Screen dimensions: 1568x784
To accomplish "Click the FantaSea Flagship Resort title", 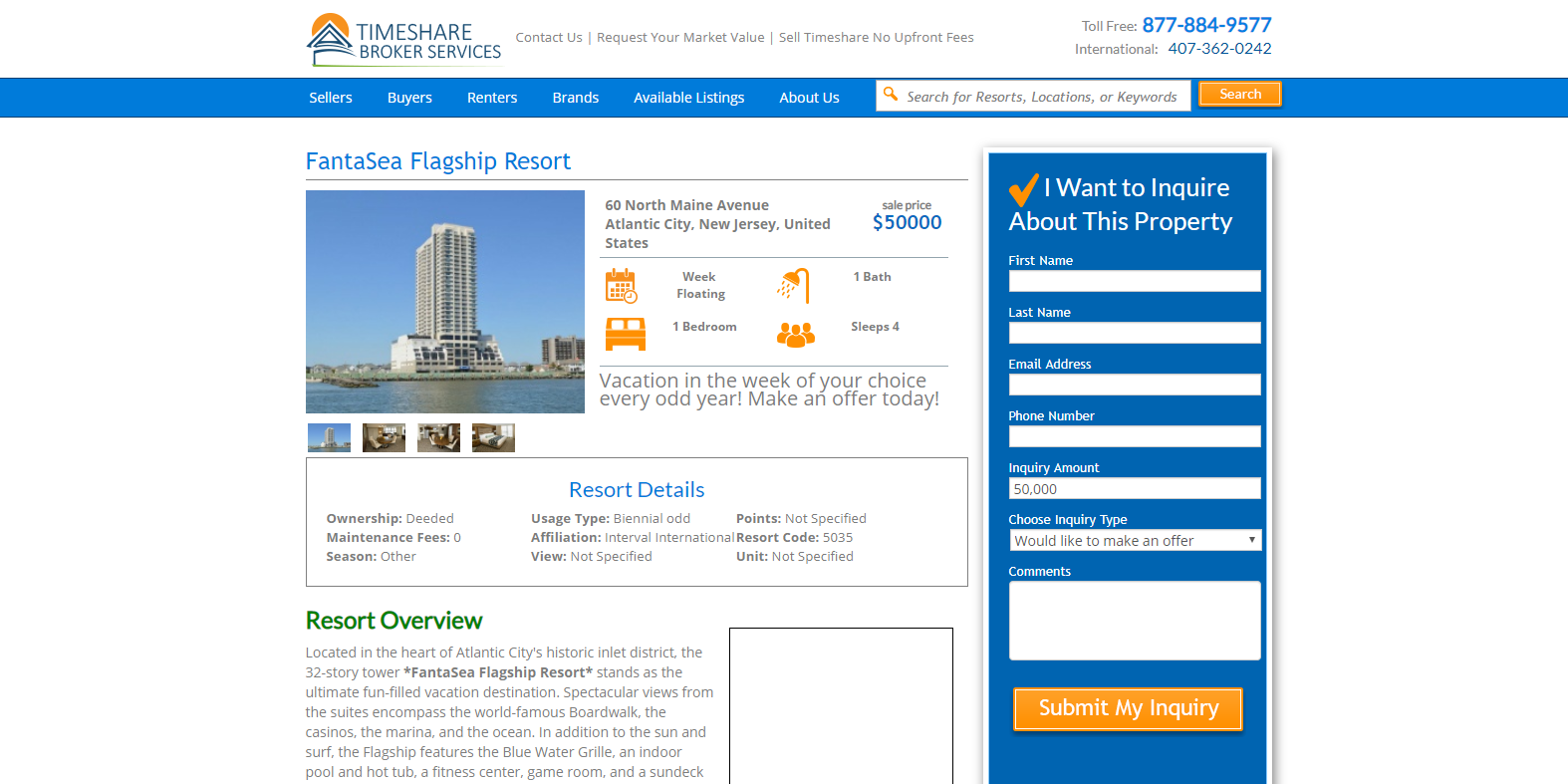I will (438, 161).
